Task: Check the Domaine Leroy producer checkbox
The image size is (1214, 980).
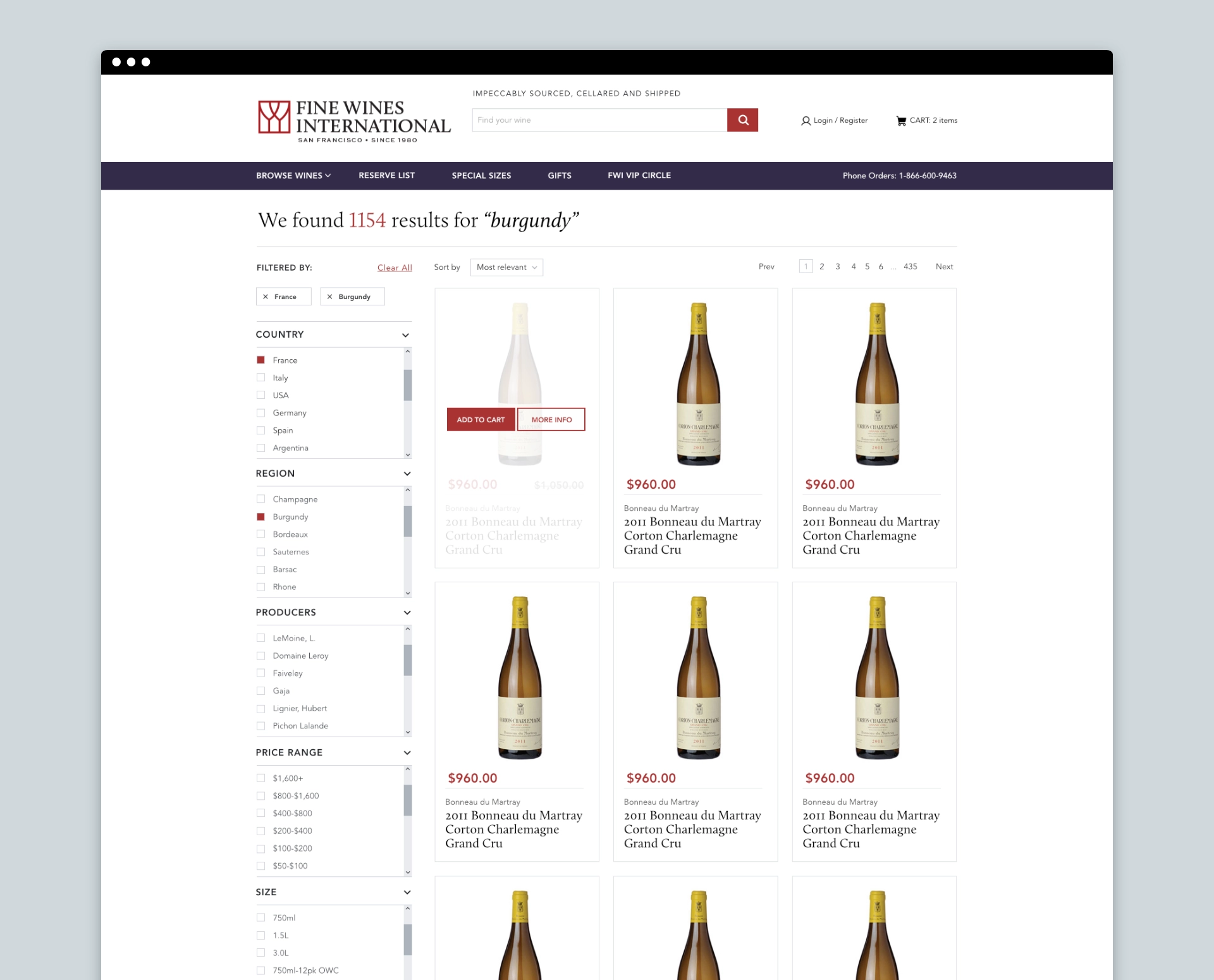Action: (261, 656)
